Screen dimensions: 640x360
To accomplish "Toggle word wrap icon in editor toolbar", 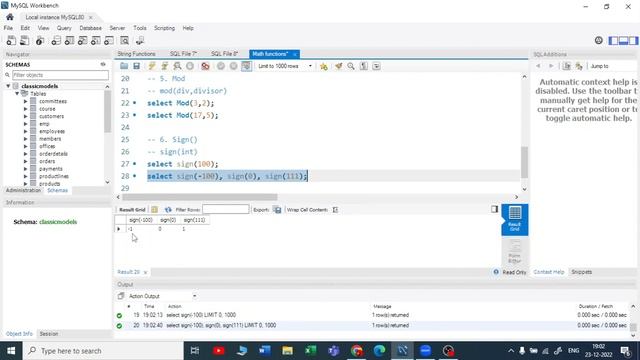I will tap(376, 66).
